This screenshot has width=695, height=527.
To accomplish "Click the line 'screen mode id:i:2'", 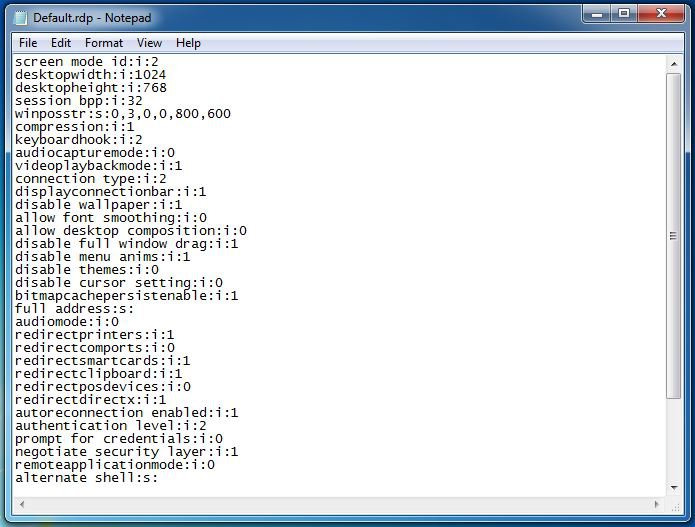I will pos(86,62).
